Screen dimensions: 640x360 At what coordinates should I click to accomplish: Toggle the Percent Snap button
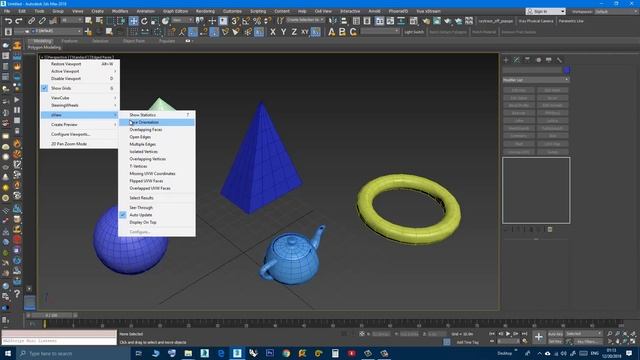click(257, 21)
